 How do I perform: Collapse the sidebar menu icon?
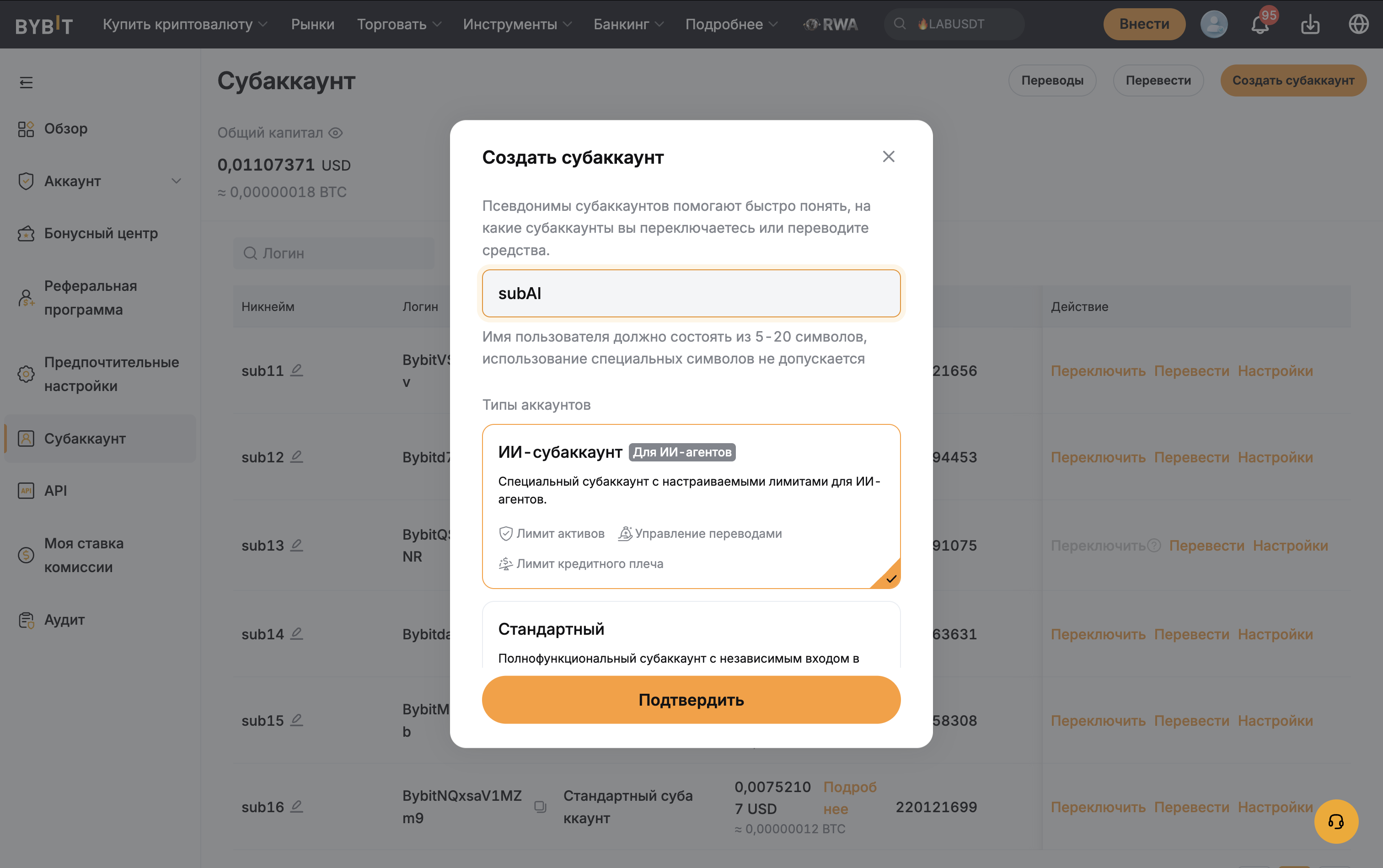click(26, 83)
